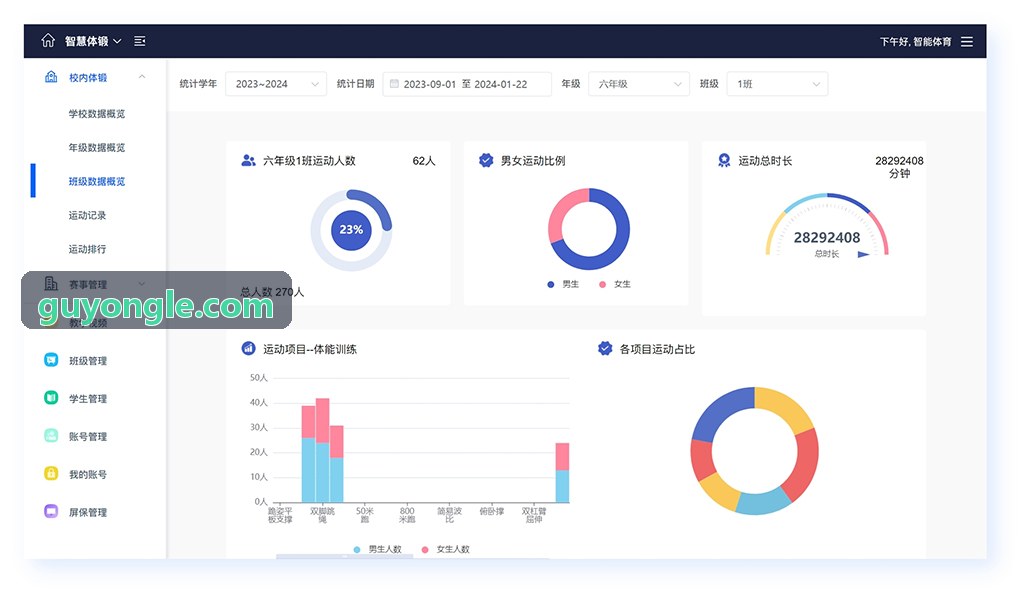Open the 统计学年 2023~2024 dropdown
This screenshot has width=1029, height=600.
pos(276,84)
